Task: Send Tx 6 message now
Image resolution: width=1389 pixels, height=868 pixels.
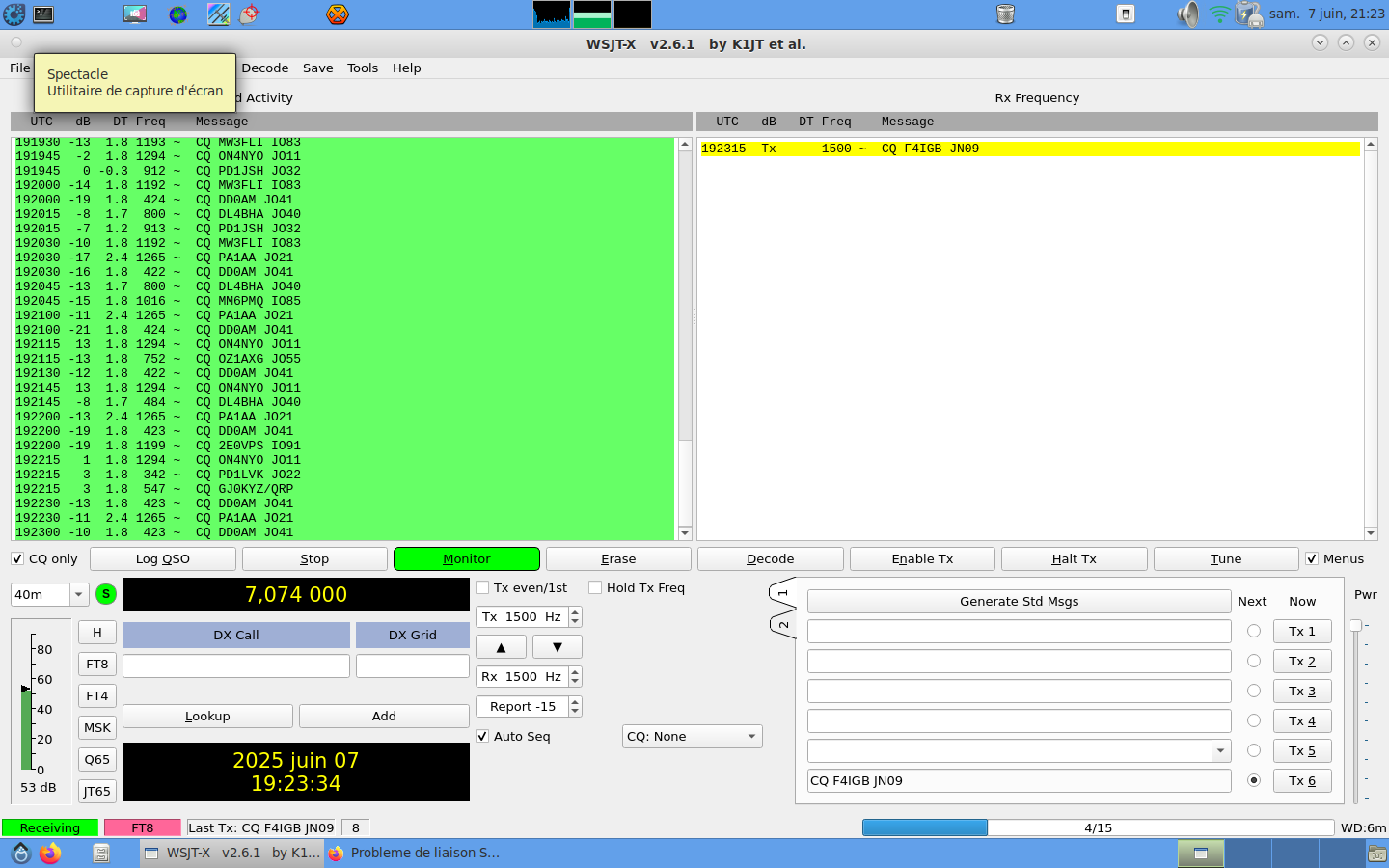Action: pyautogui.click(x=1302, y=781)
